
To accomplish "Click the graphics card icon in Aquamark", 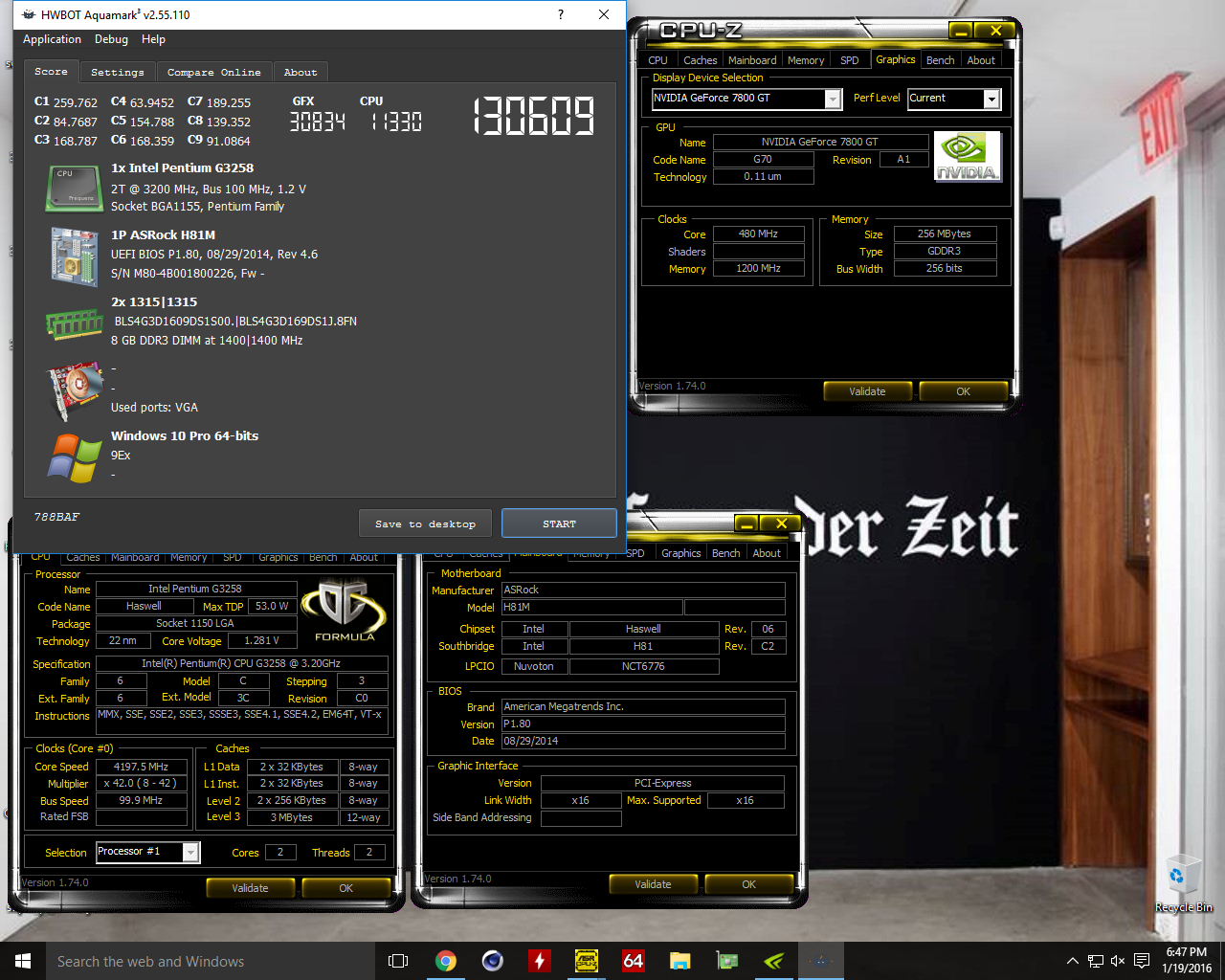I will (x=75, y=391).
